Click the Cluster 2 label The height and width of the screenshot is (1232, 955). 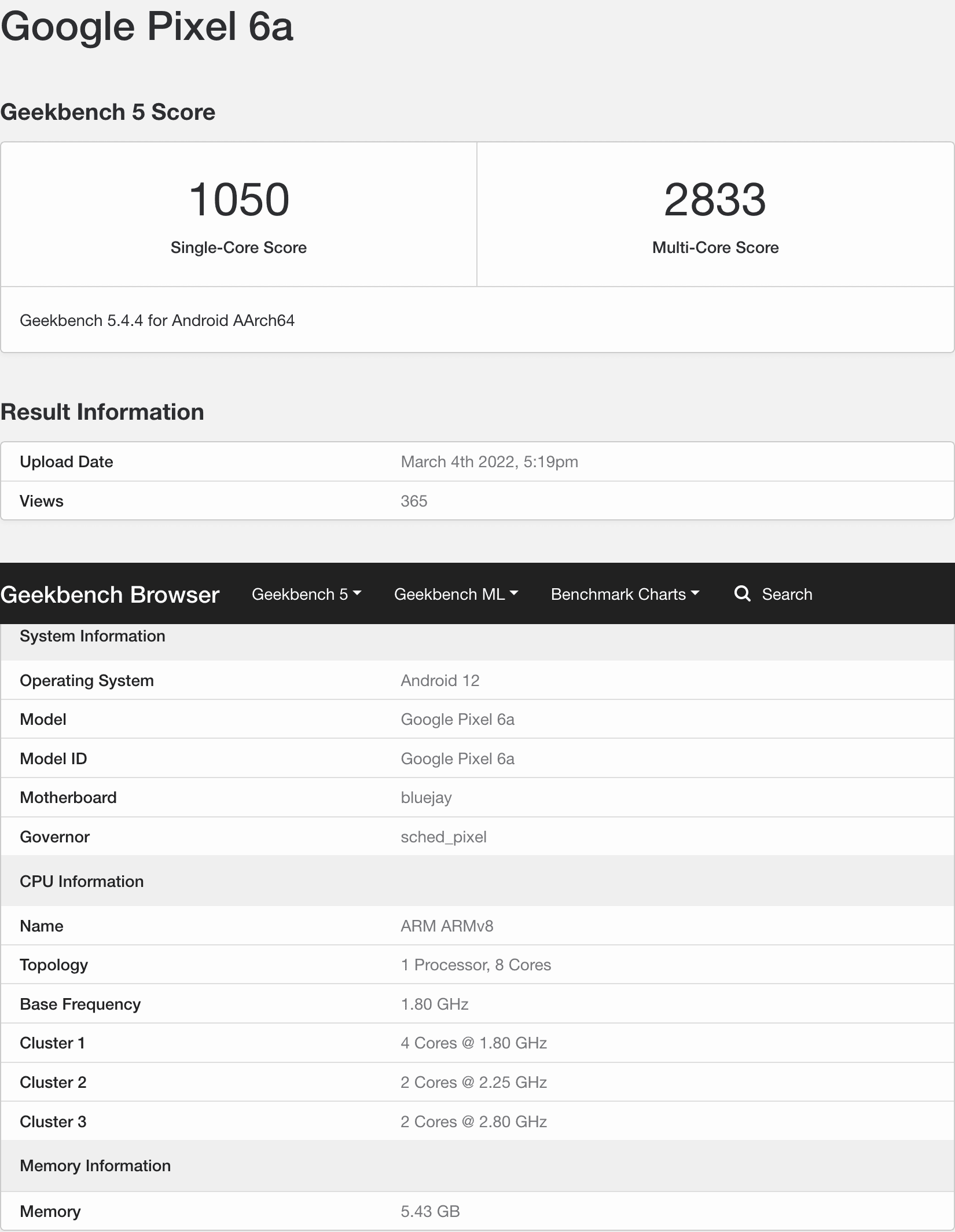(x=53, y=1082)
